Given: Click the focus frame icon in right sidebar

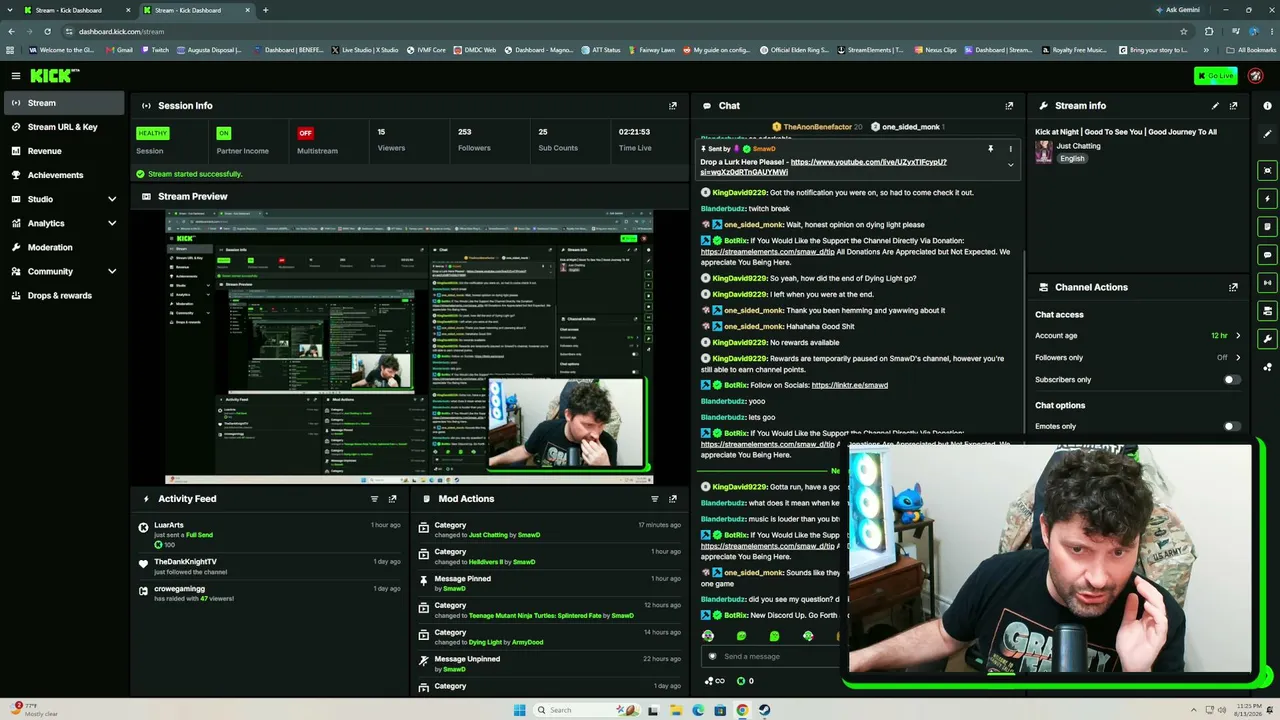Looking at the screenshot, I should (1268, 170).
